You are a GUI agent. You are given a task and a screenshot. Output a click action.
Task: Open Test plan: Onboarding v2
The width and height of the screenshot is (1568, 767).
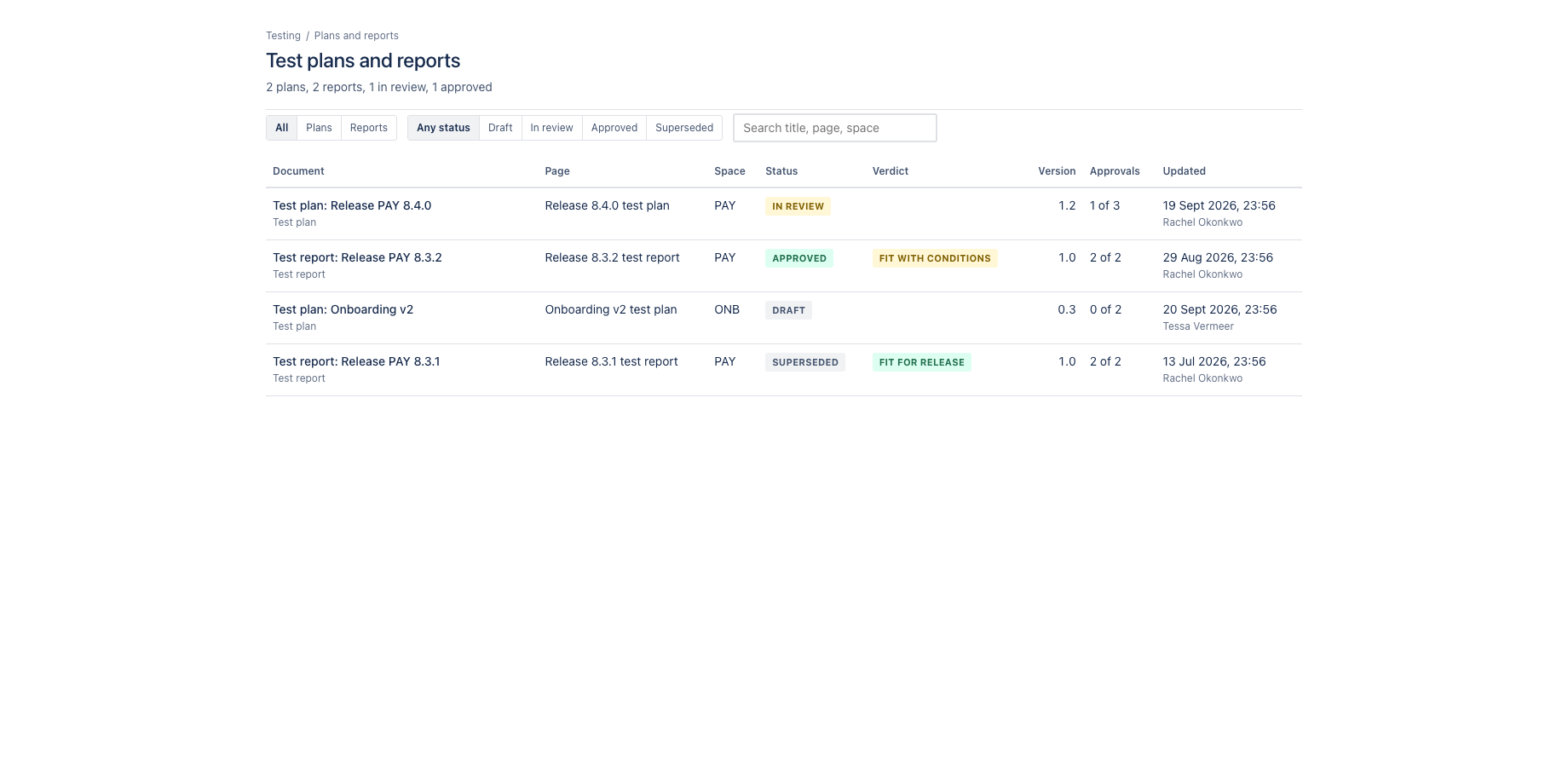(343, 309)
